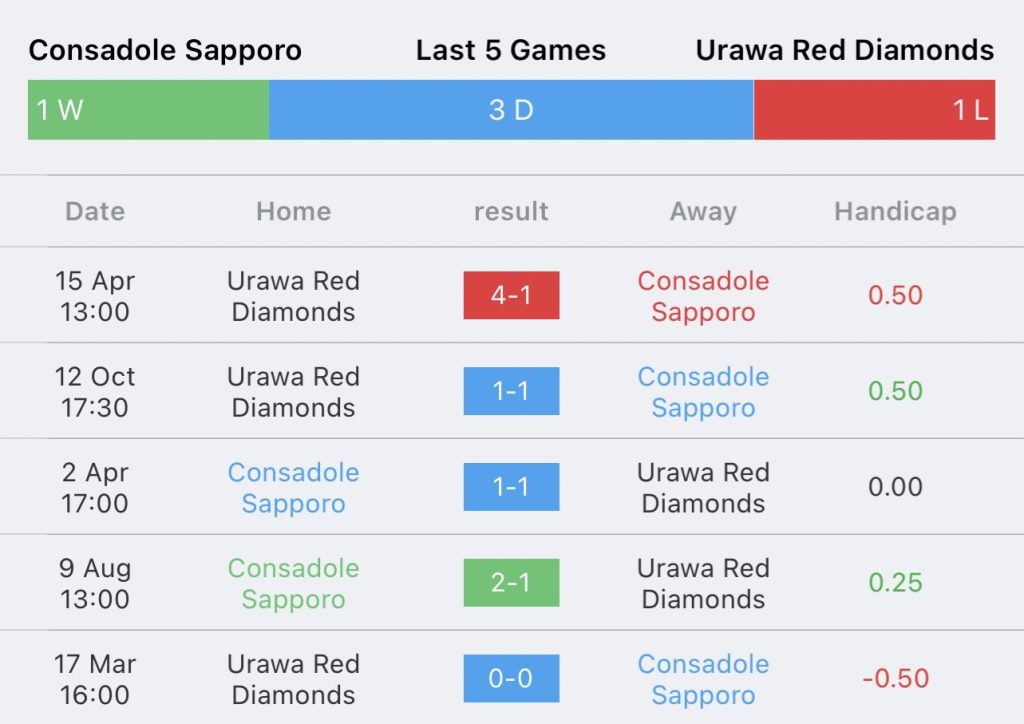Open the green 2-1 result badge

click(511, 583)
